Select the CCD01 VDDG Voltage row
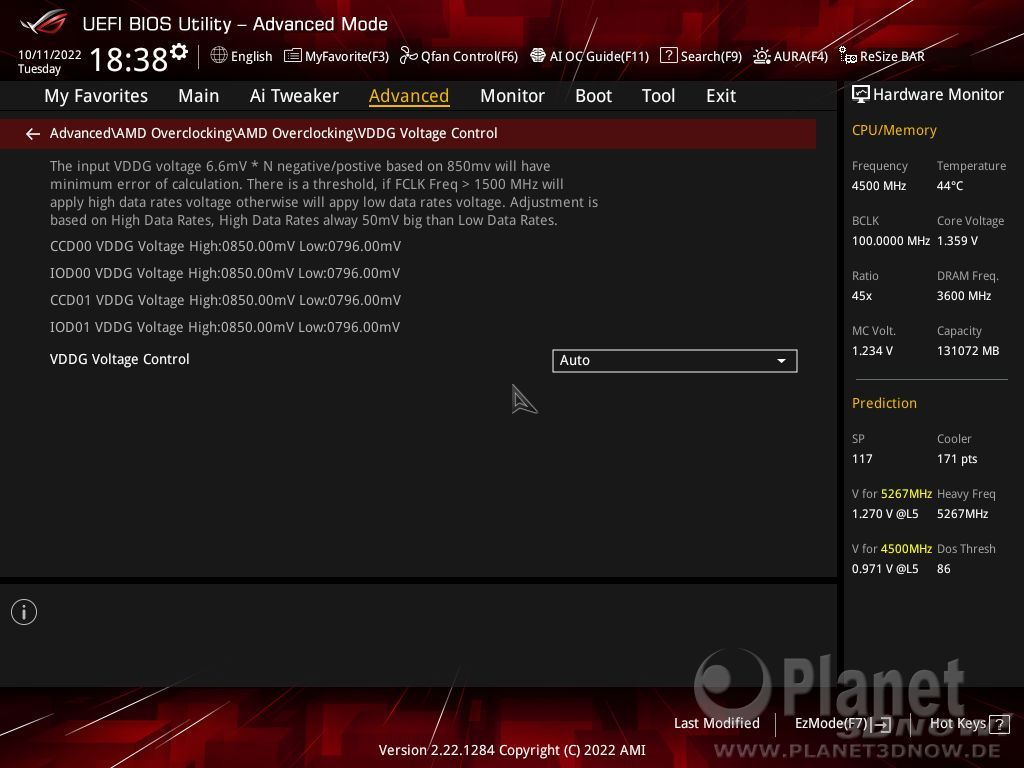The image size is (1024, 768). coord(225,300)
